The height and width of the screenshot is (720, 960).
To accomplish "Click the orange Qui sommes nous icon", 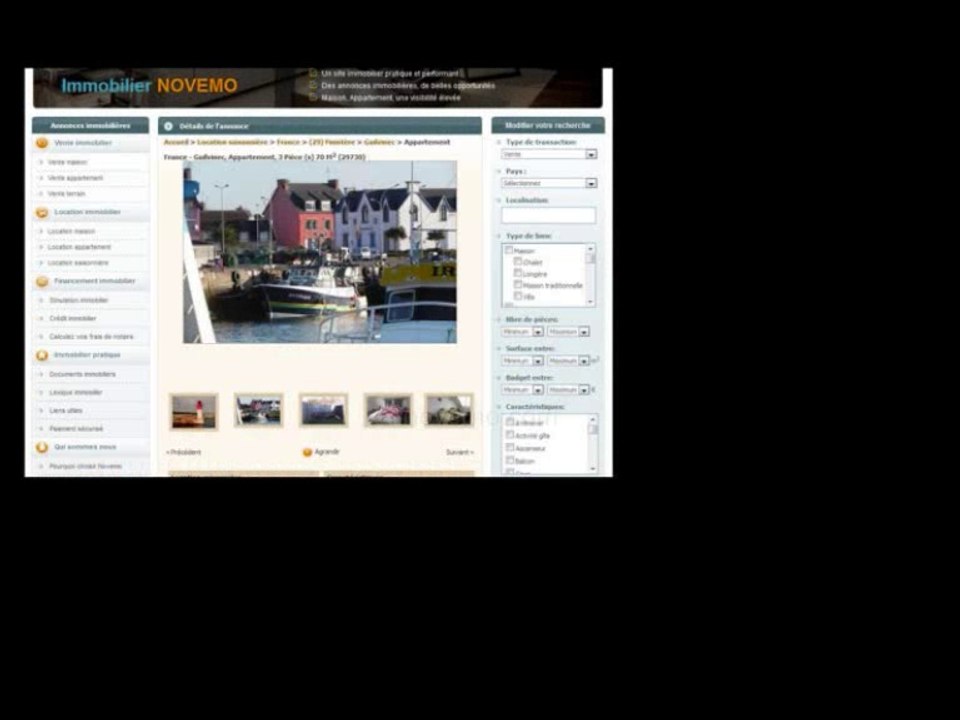I will pyautogui.click(x=42, y=448).
